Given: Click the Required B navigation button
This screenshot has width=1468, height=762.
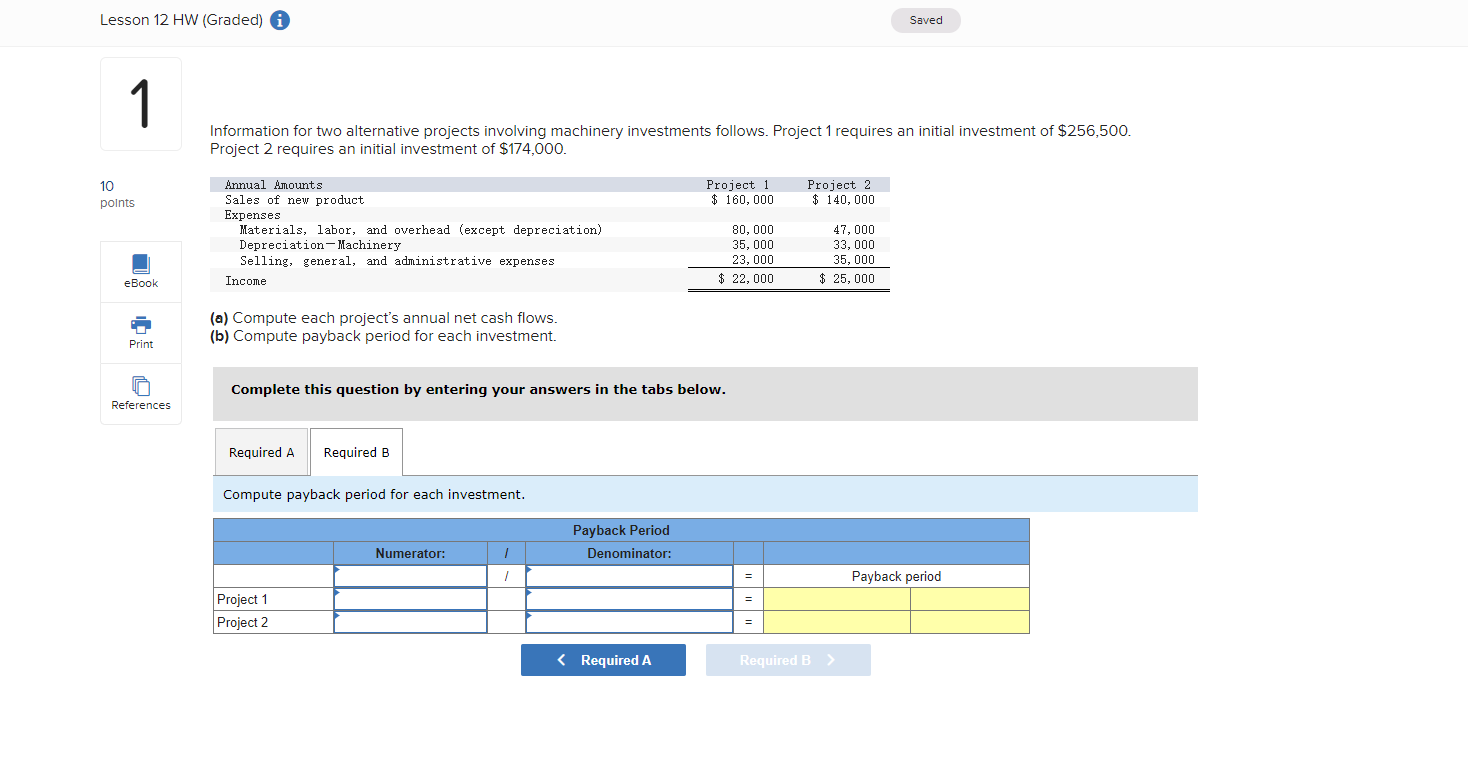Looking at the screenshot, I should coord(788,660).
